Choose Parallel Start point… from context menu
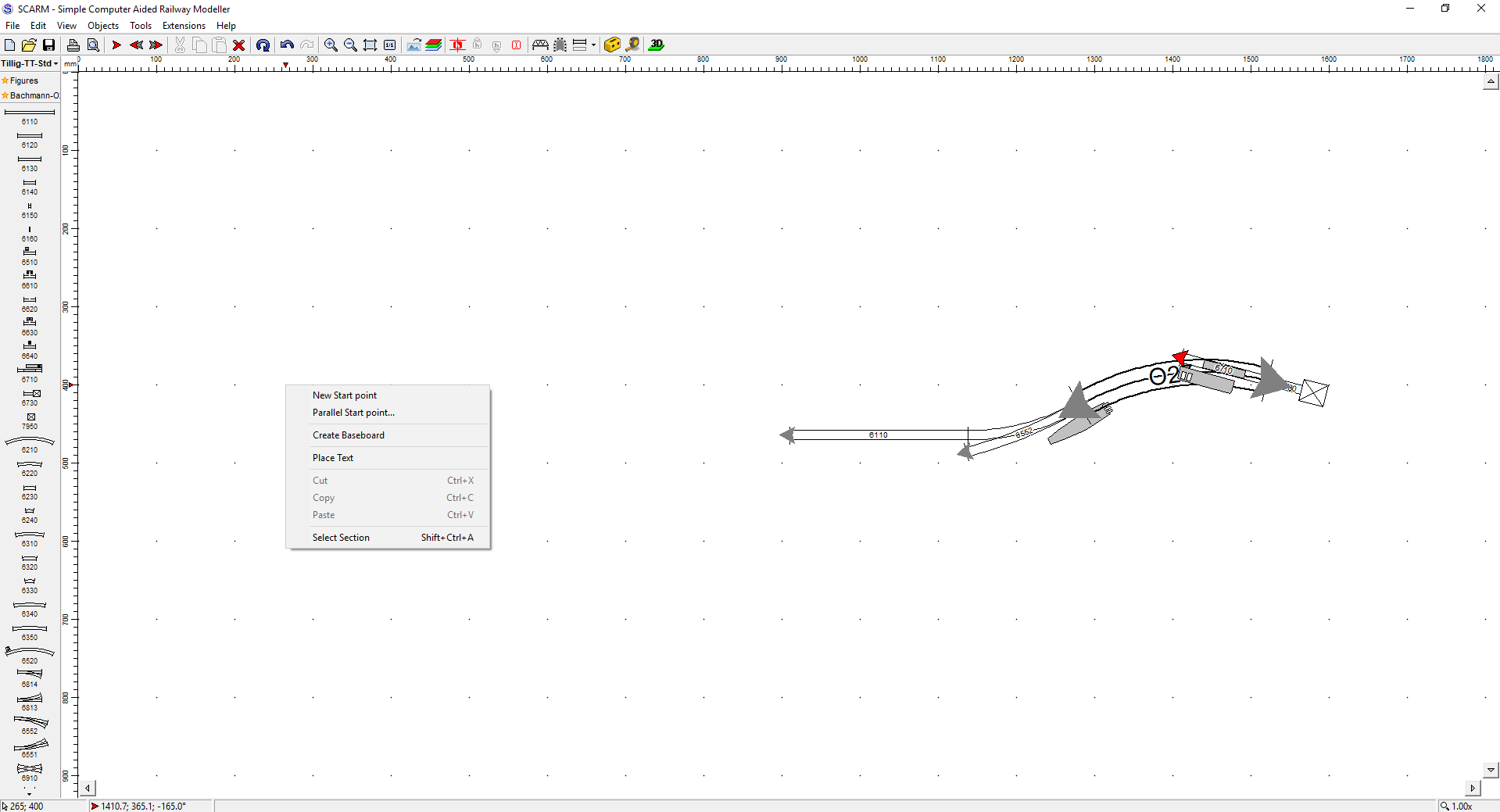Image resolution: width=1500 pixels, height=812 pixels. coord(388,413)
